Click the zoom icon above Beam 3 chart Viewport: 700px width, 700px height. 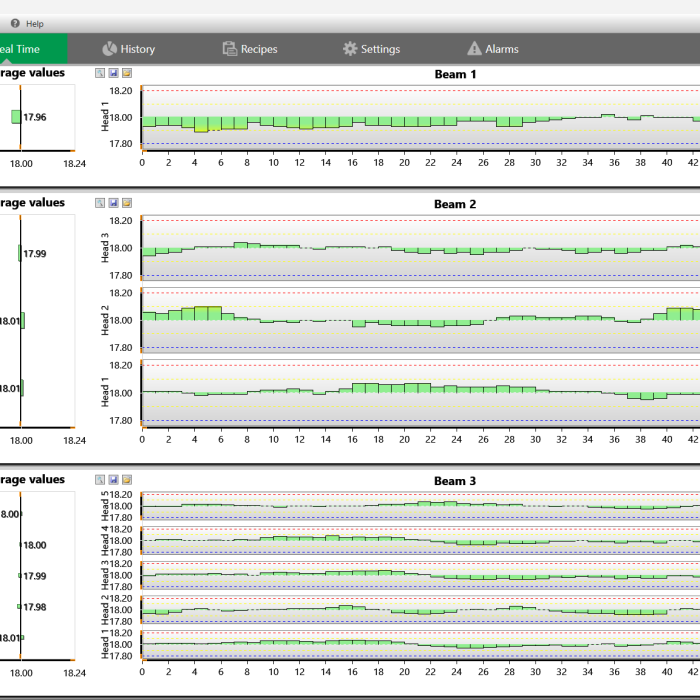click(100, 480)
